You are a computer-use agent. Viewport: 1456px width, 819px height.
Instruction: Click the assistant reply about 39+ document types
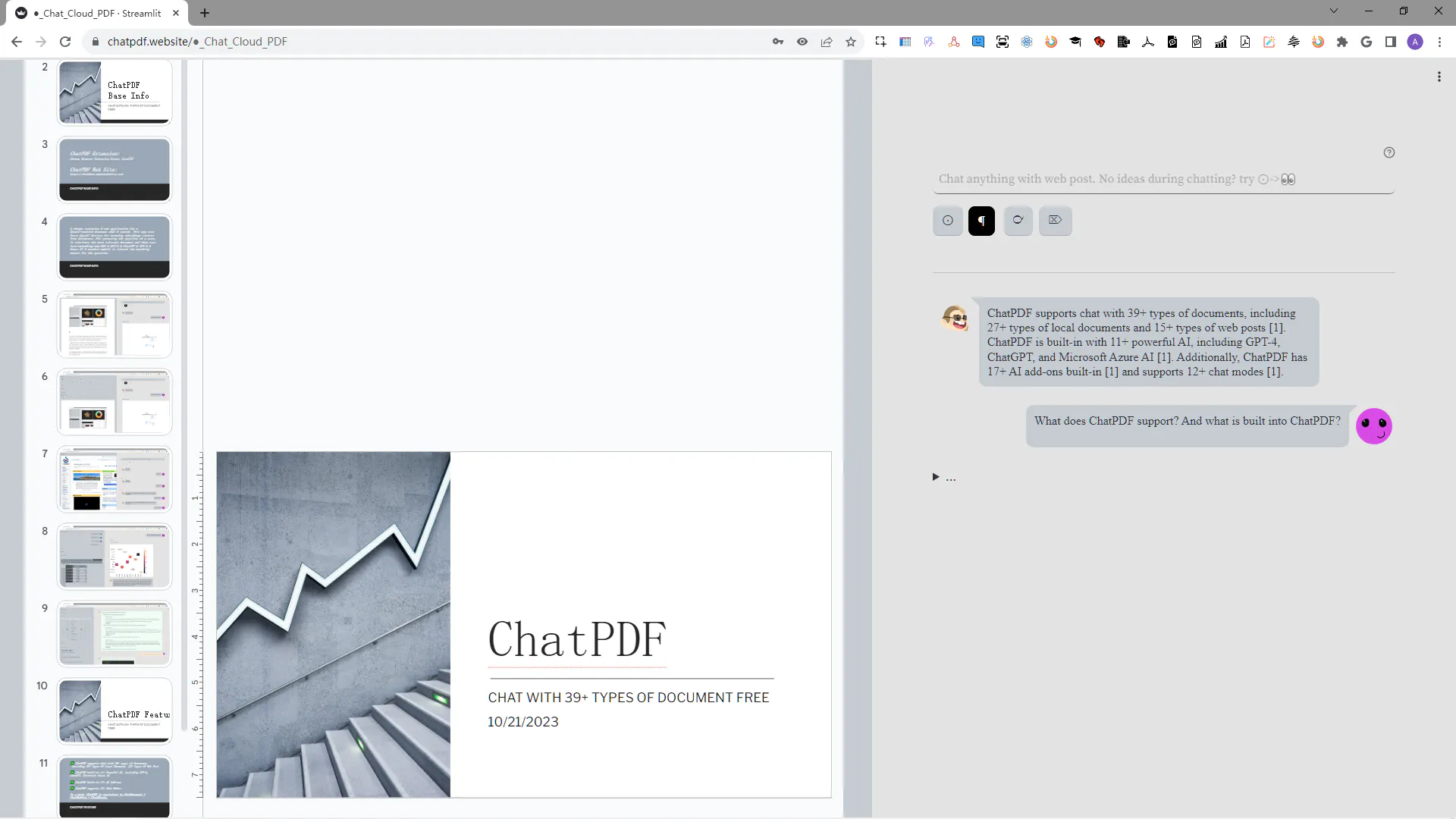click(1148, 342)
